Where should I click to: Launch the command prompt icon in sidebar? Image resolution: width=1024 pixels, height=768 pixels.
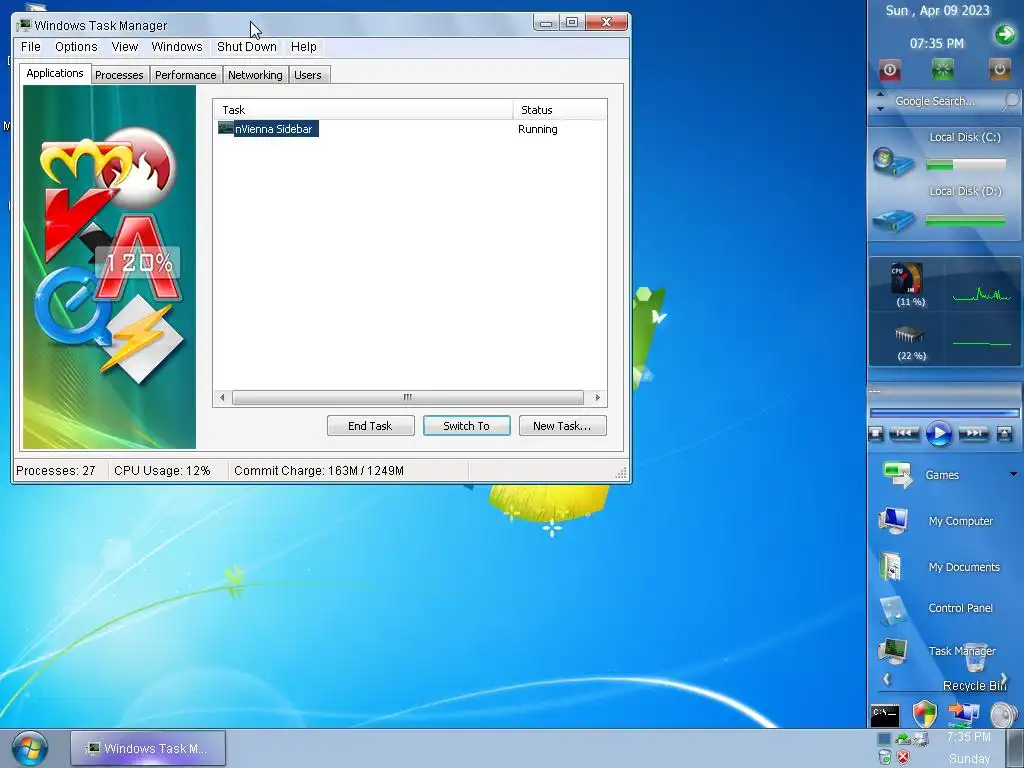pyautogui.click(x=885, y=715)
